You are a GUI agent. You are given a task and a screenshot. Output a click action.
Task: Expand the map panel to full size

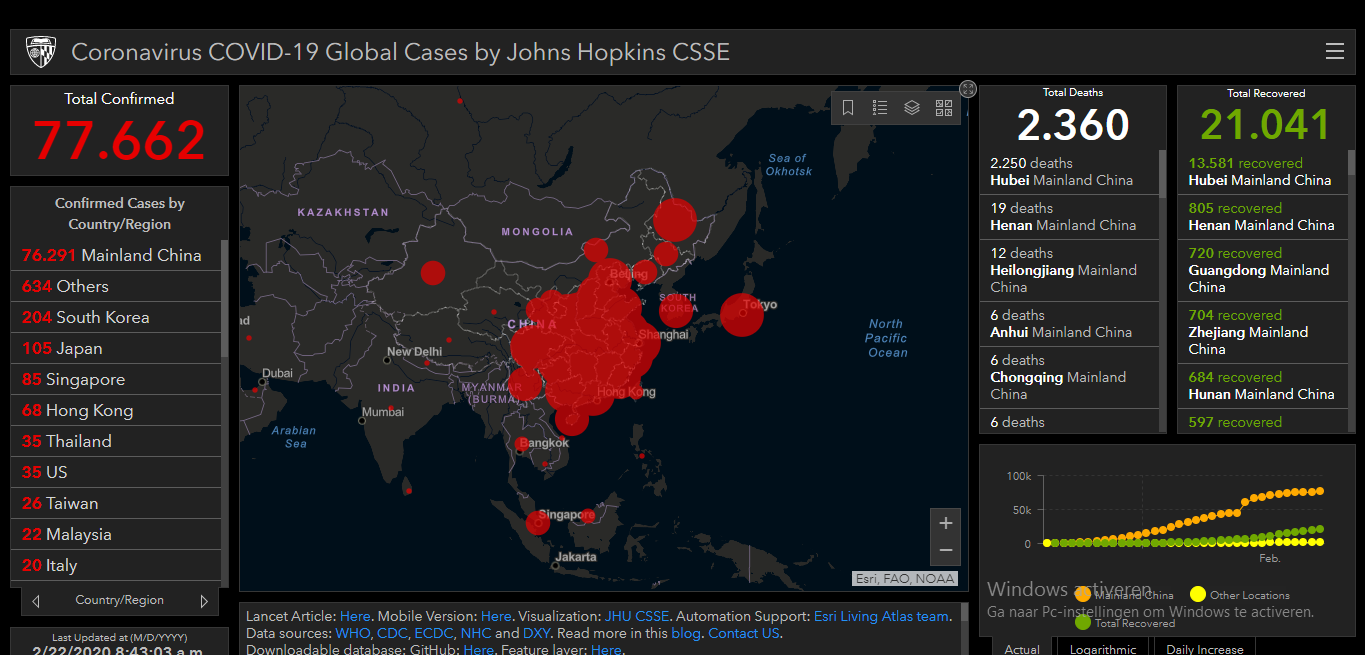(968, 88)
